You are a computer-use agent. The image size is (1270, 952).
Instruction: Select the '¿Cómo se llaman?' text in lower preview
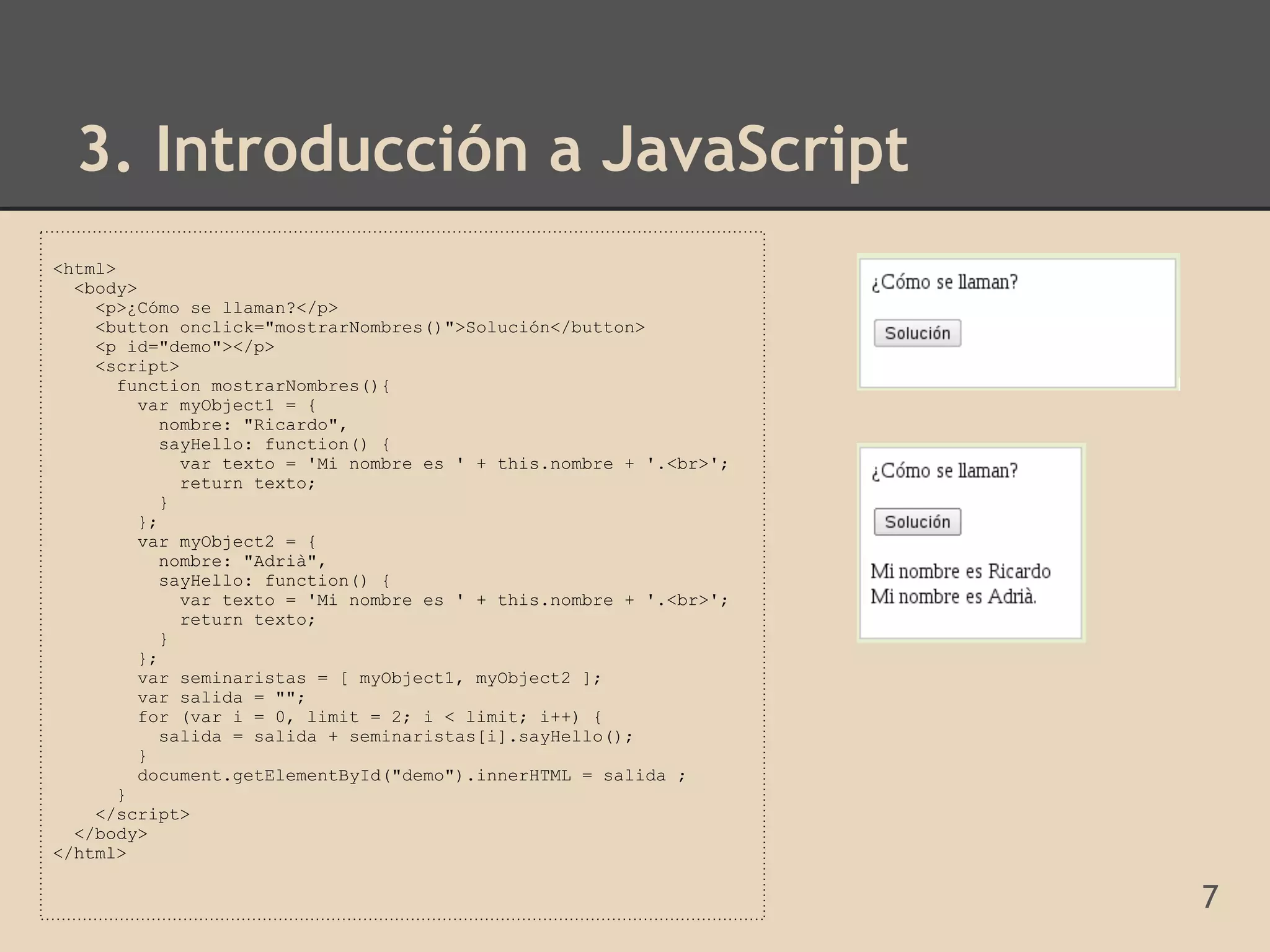[944, 471]
